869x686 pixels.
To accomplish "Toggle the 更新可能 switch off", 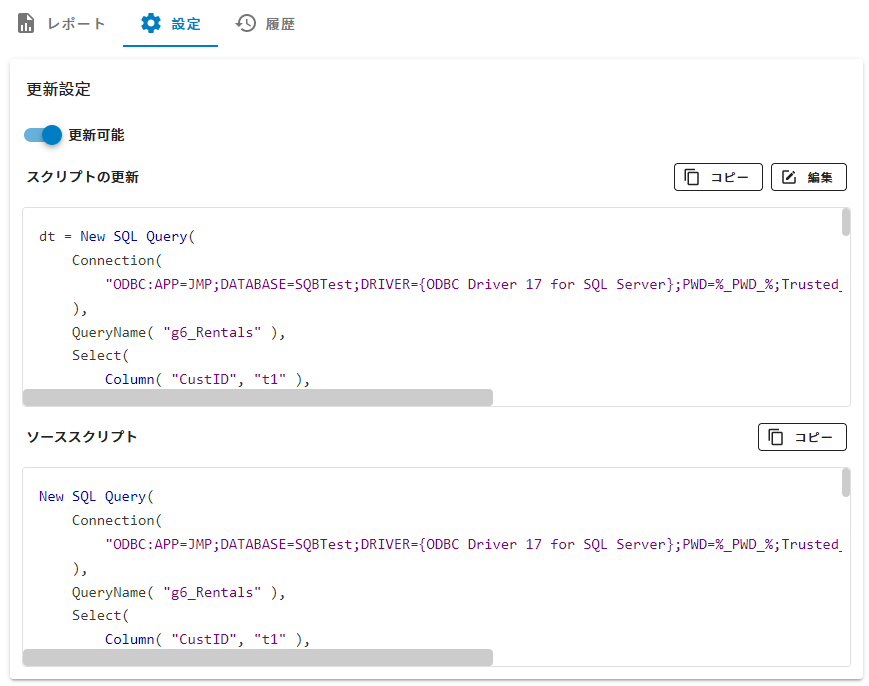I will click(x=44, y=135).
